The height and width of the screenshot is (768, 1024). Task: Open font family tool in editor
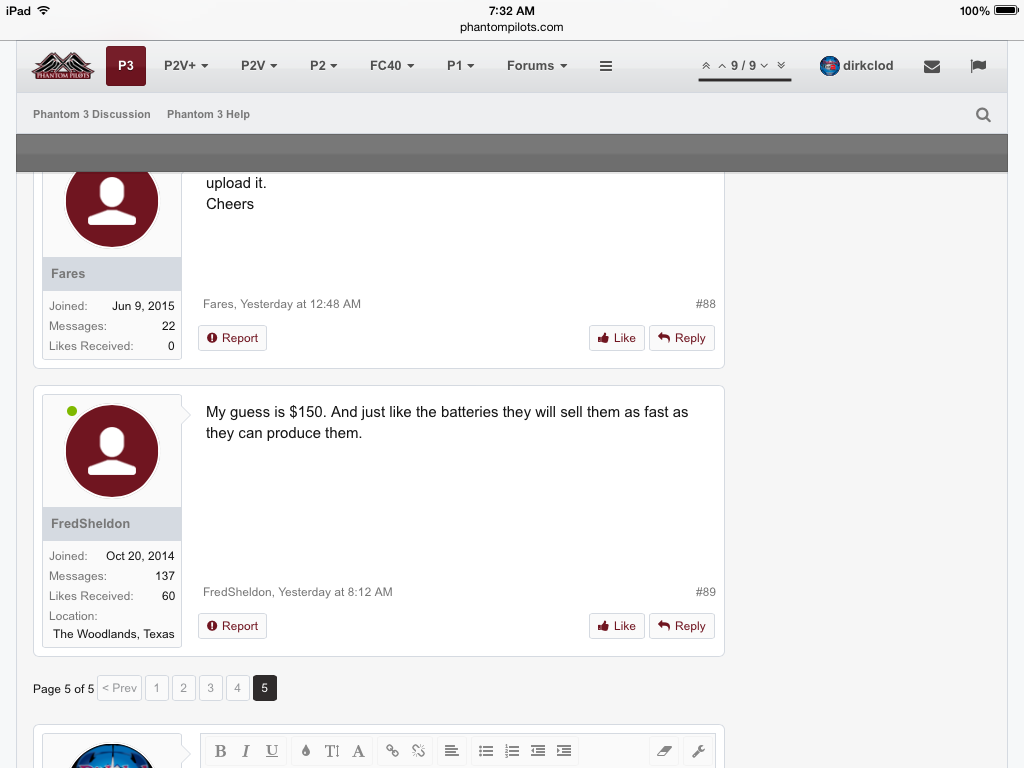pos(359,751)
